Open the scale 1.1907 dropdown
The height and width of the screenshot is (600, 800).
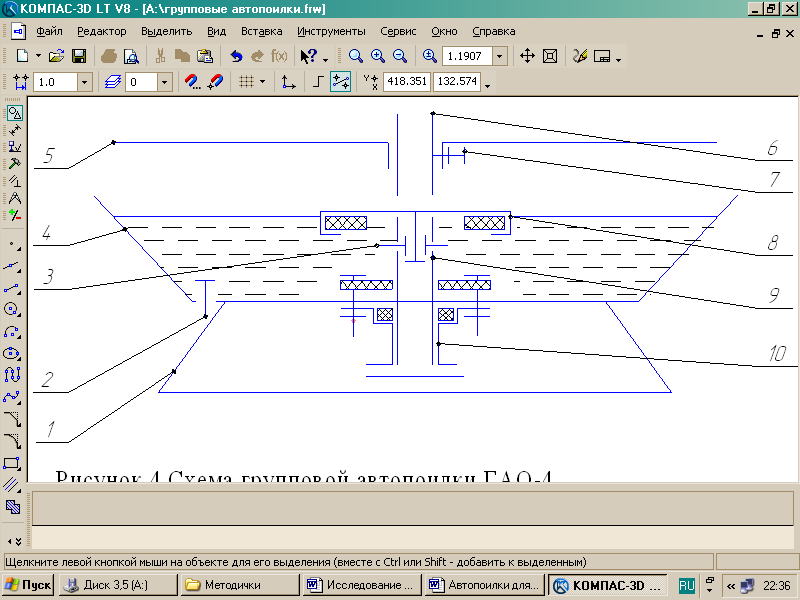pyautogui.click(x=499, y=56)
